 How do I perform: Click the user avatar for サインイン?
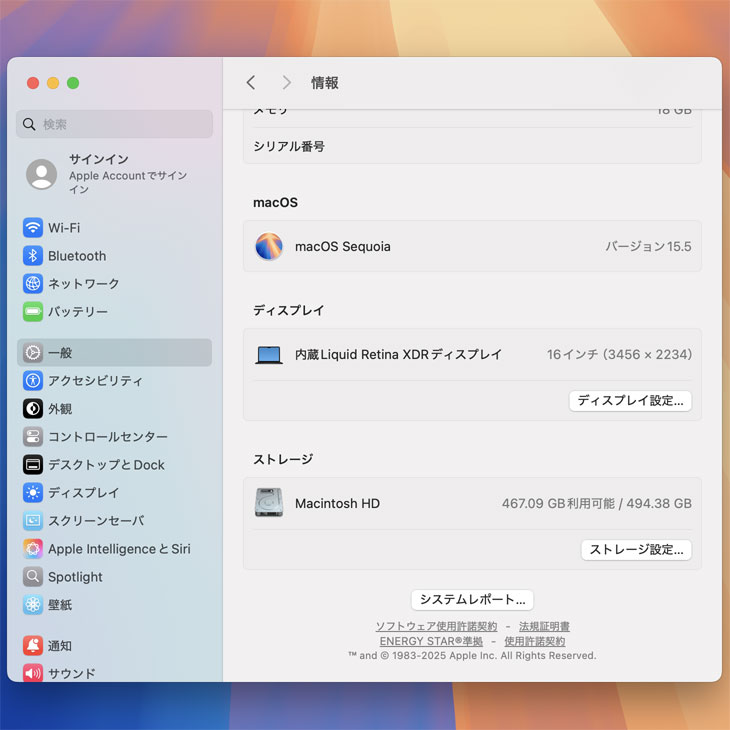pos(41,174)
